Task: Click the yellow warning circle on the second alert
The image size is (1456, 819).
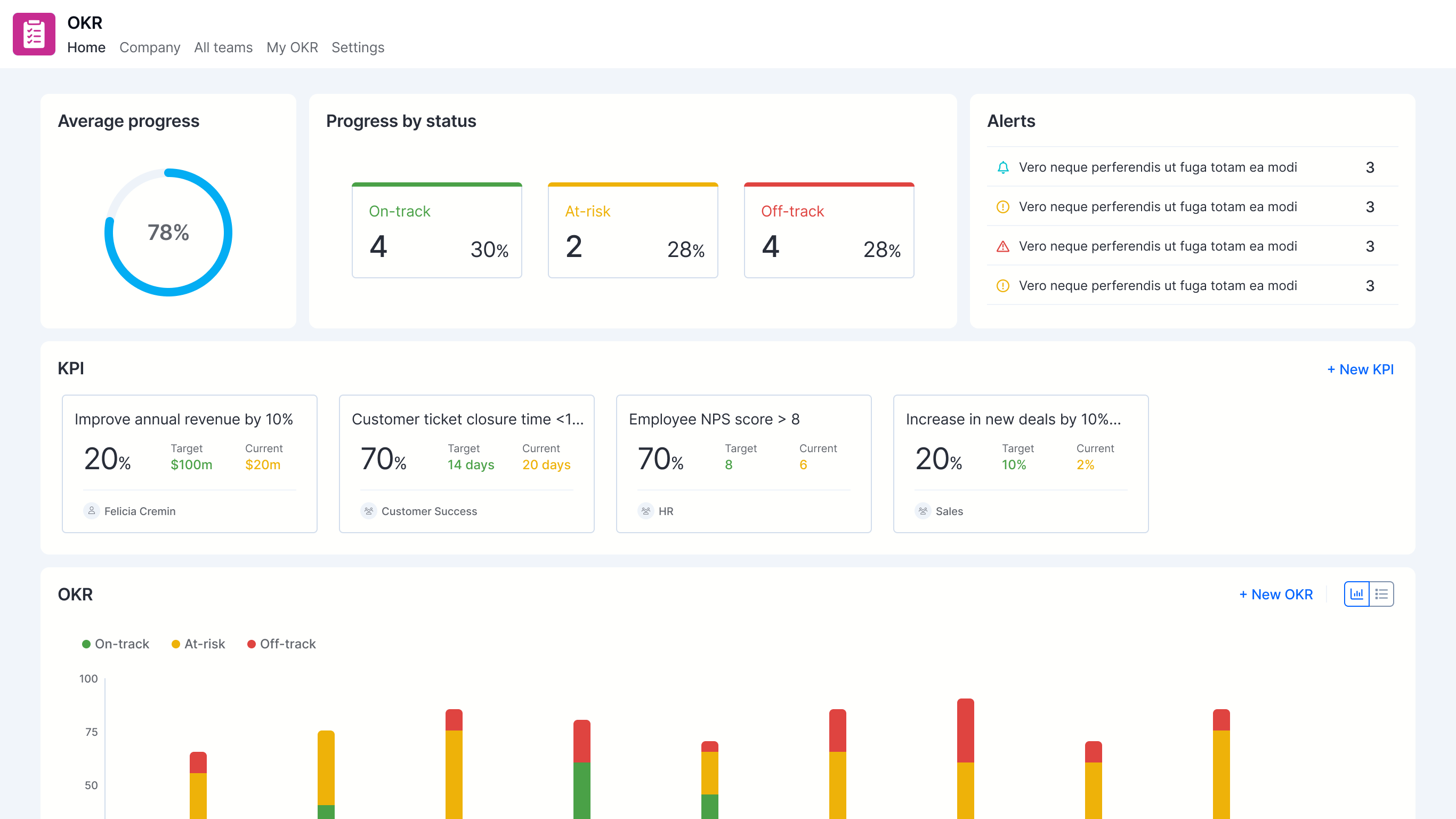Action: point(1002,207)
